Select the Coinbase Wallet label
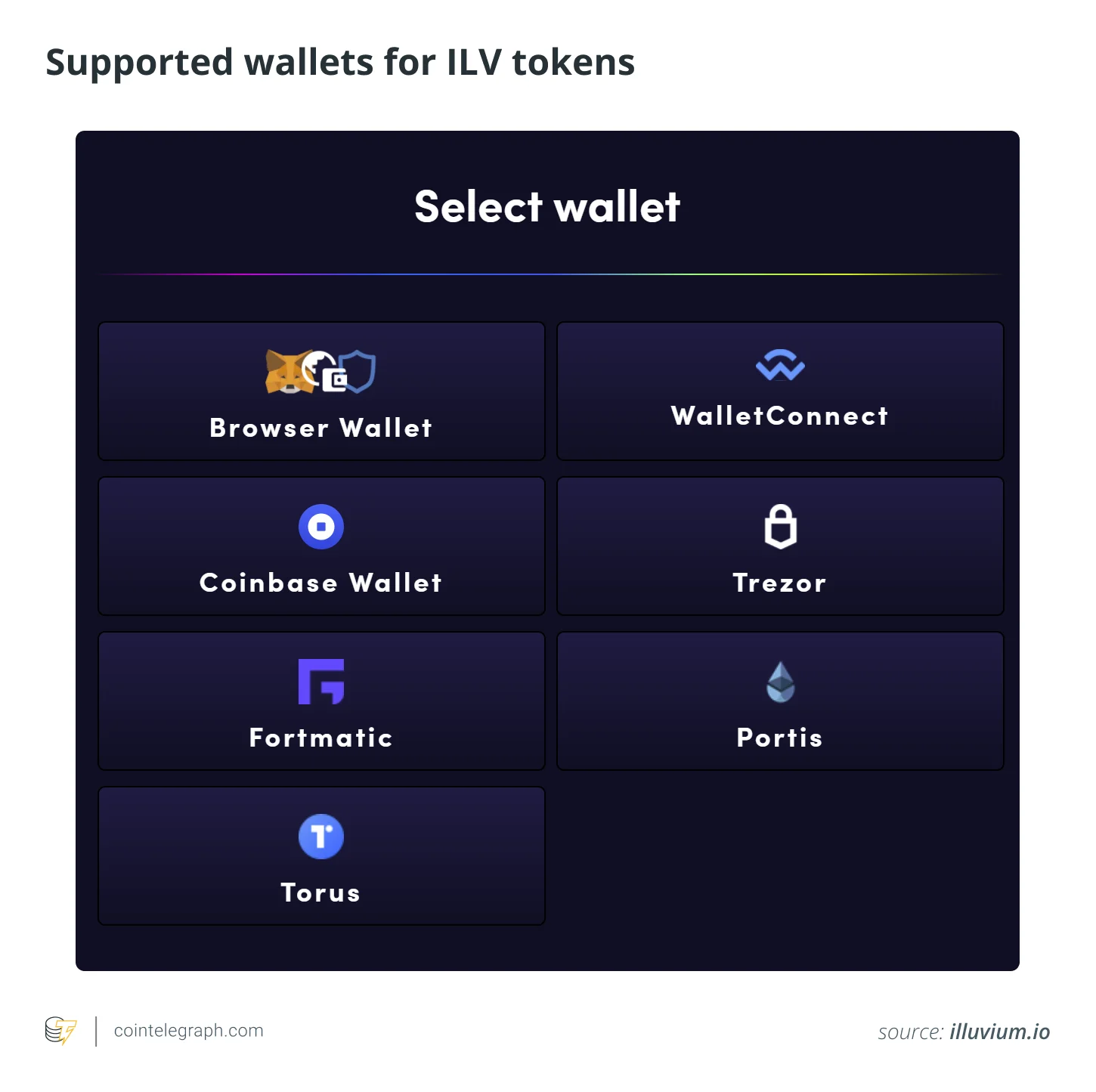Image resolution: width=1096 pixels, height=1092 pixels. click(321, 583)
